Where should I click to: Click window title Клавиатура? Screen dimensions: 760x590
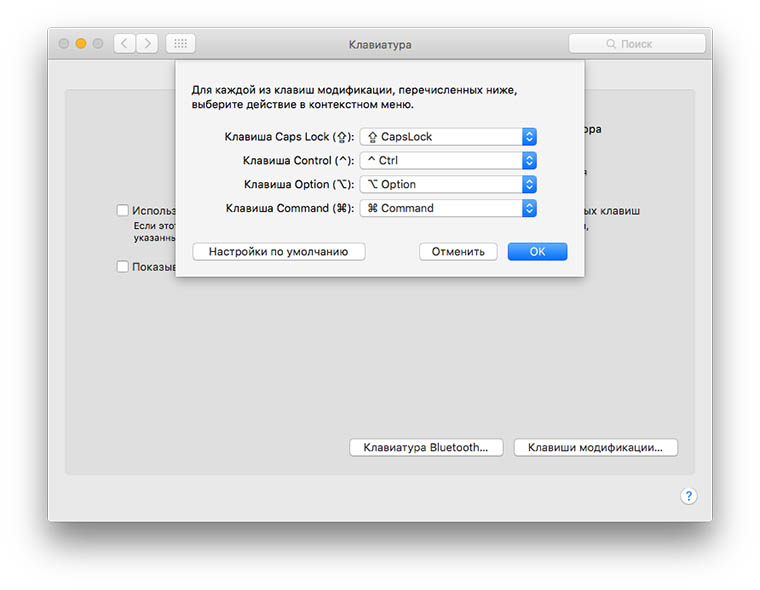(380, 45)
